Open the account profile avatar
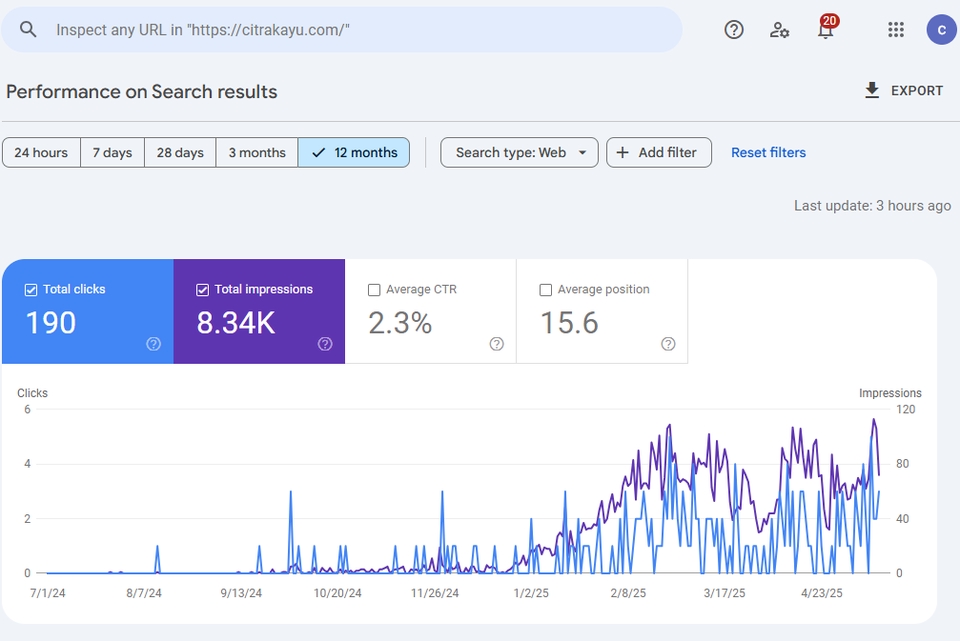The height and width of the screenshot is (641, 960). click(x=941, y=30)
